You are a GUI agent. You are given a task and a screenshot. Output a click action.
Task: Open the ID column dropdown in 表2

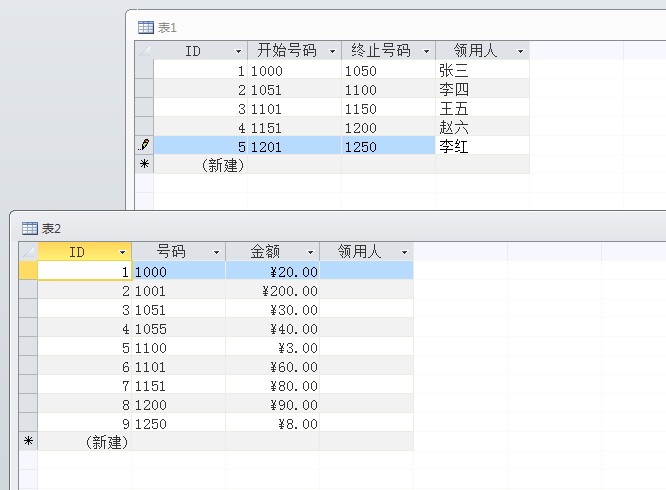122,252
